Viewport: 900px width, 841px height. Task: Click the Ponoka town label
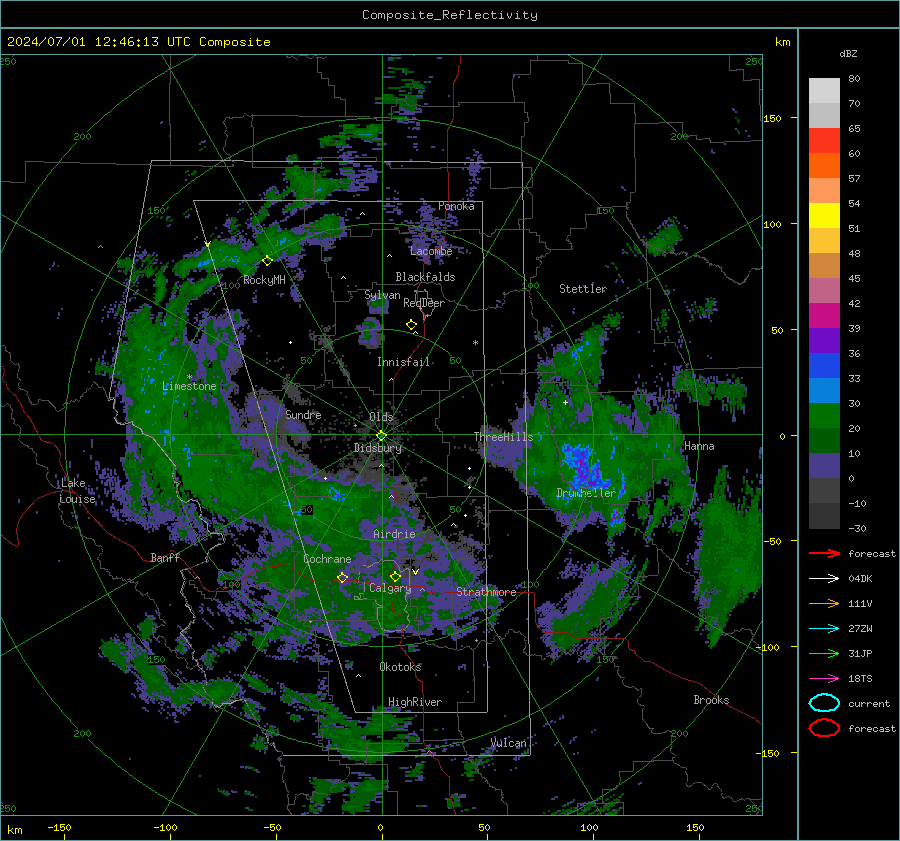(456, 206)
